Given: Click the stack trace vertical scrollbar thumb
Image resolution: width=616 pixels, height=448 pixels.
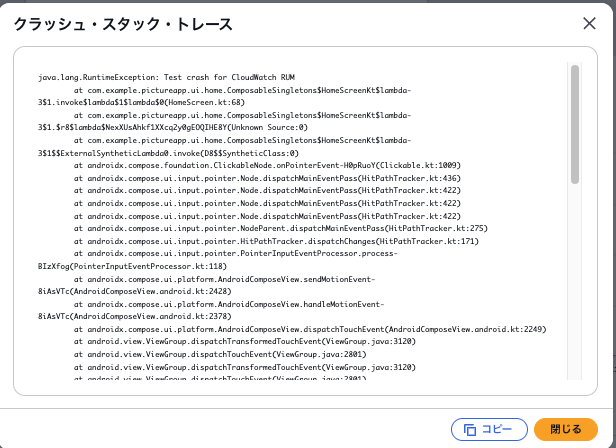Looking at the screenshot, I should click(575, 124).
